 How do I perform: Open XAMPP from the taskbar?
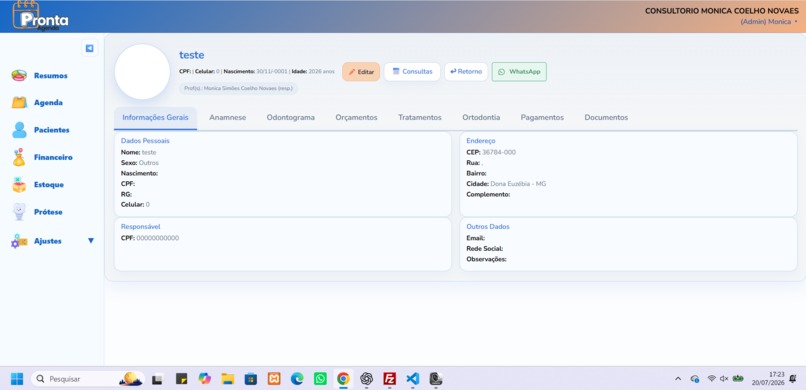[274, 379]
